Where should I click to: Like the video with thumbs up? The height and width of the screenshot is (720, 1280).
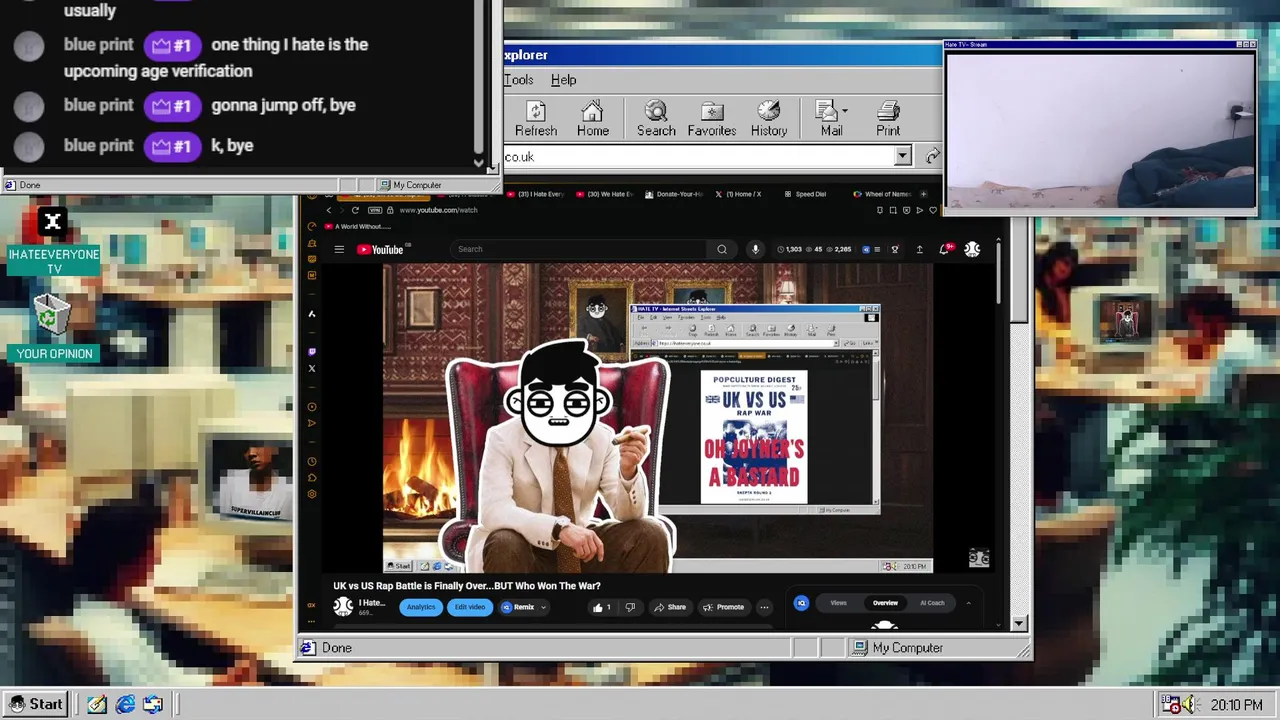(600, 607)
